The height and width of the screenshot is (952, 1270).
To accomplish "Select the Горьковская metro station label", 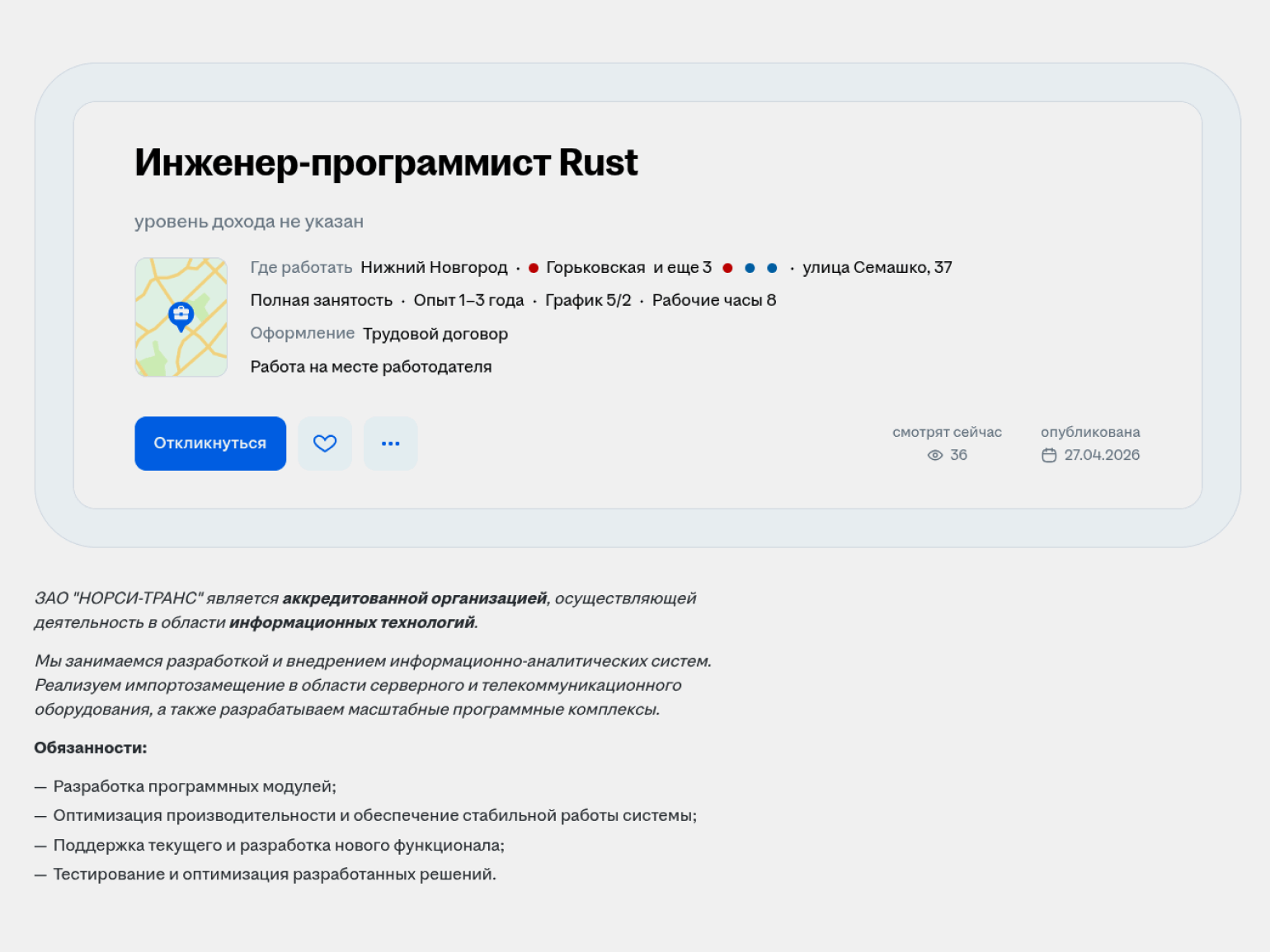I will [595, 268].
